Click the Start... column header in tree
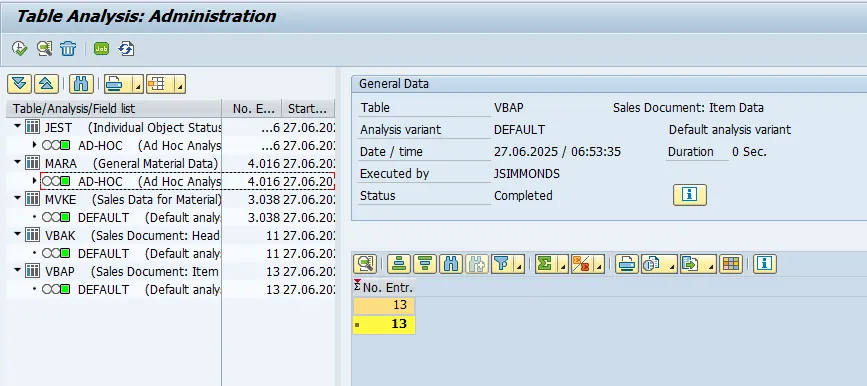 pos(309,108)
